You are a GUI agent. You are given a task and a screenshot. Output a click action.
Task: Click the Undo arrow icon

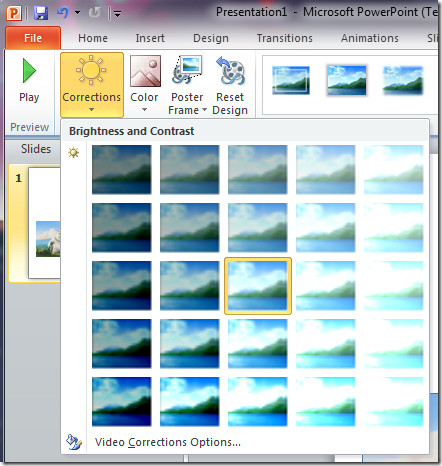coord(63,13)
